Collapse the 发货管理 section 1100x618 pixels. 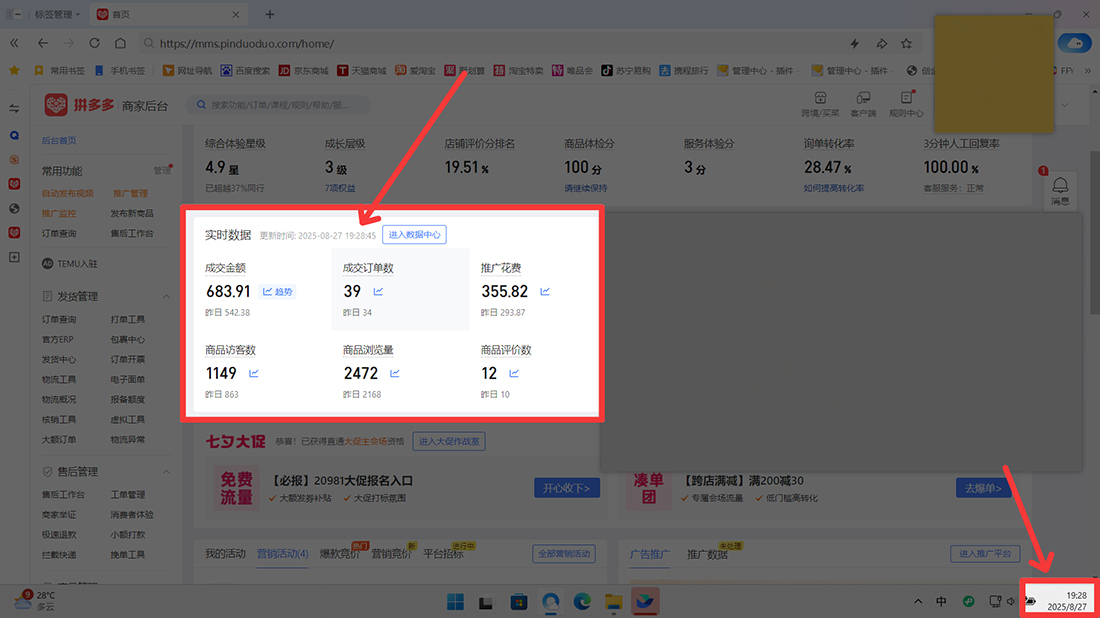coord(167,296)
